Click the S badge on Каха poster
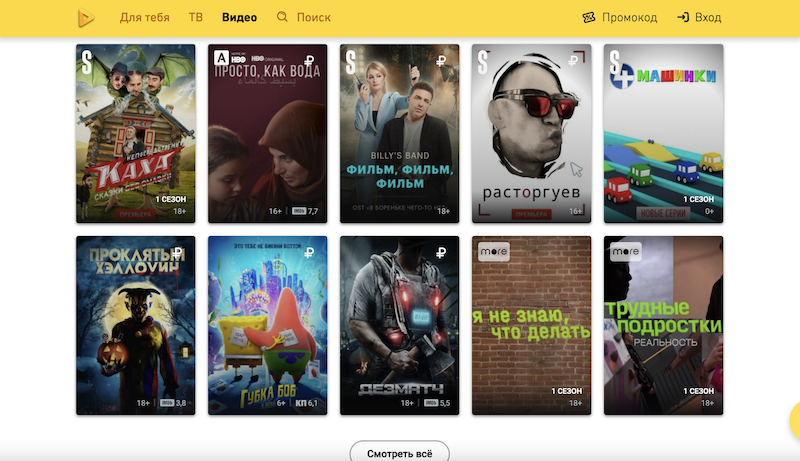 point(87,62)
